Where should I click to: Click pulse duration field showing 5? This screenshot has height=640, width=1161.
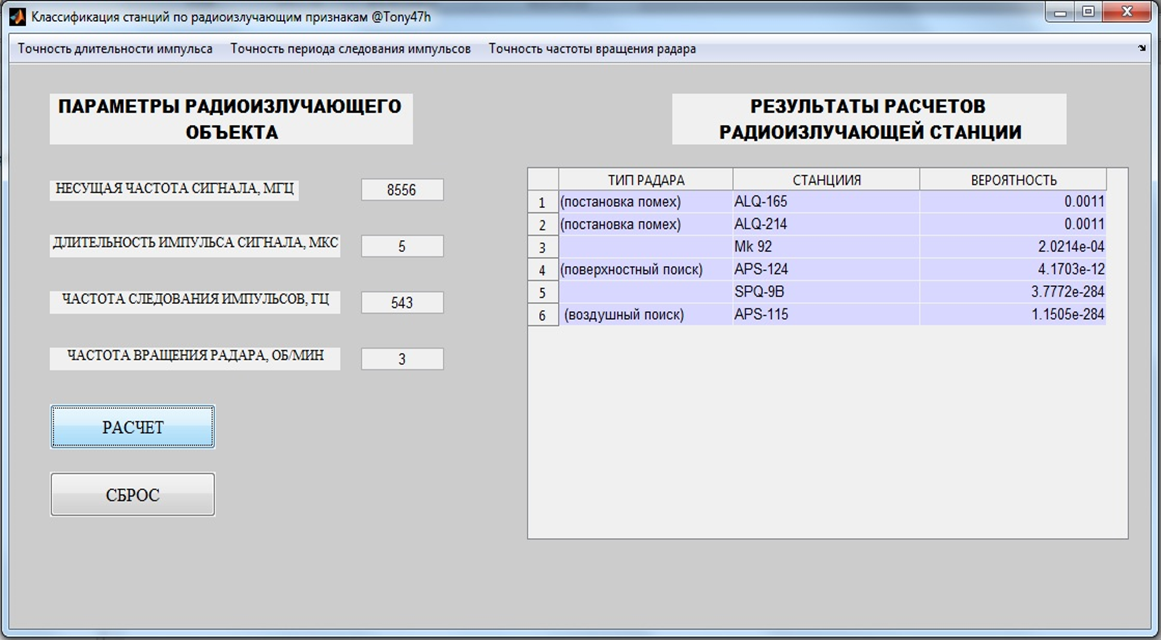pos(402,246)
